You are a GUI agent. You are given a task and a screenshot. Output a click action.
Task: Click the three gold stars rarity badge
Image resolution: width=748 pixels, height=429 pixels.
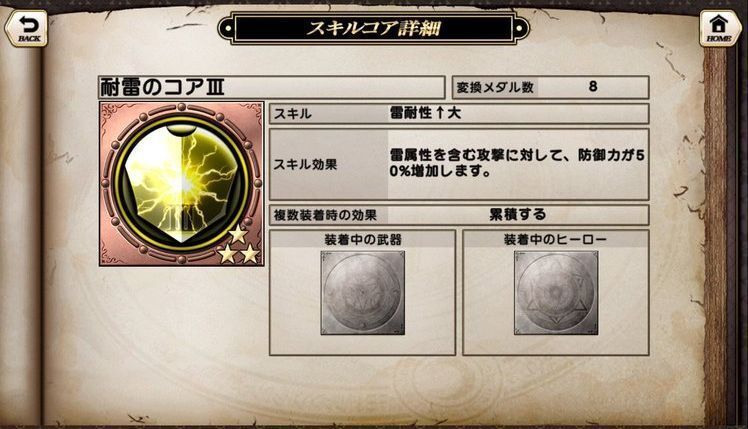(x=238, y=245)
